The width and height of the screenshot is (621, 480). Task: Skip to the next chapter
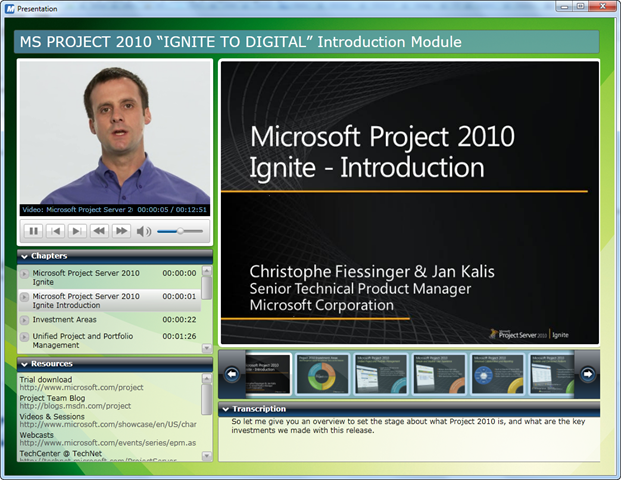(x=77, y=231)
